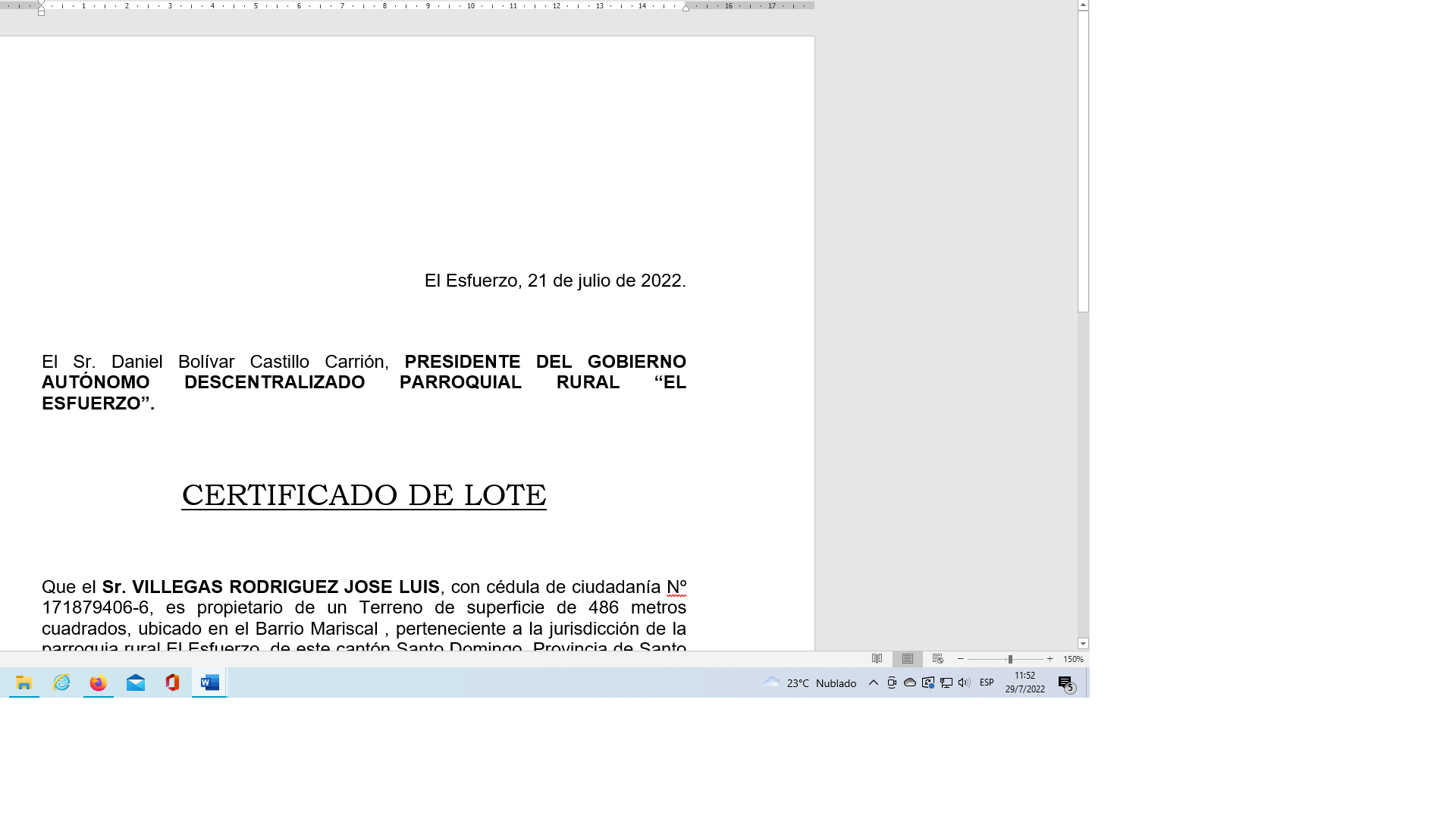Viewport: 1456px width, 819px height.
Task: Open the ESP language input selector
Action: (987, 683)
